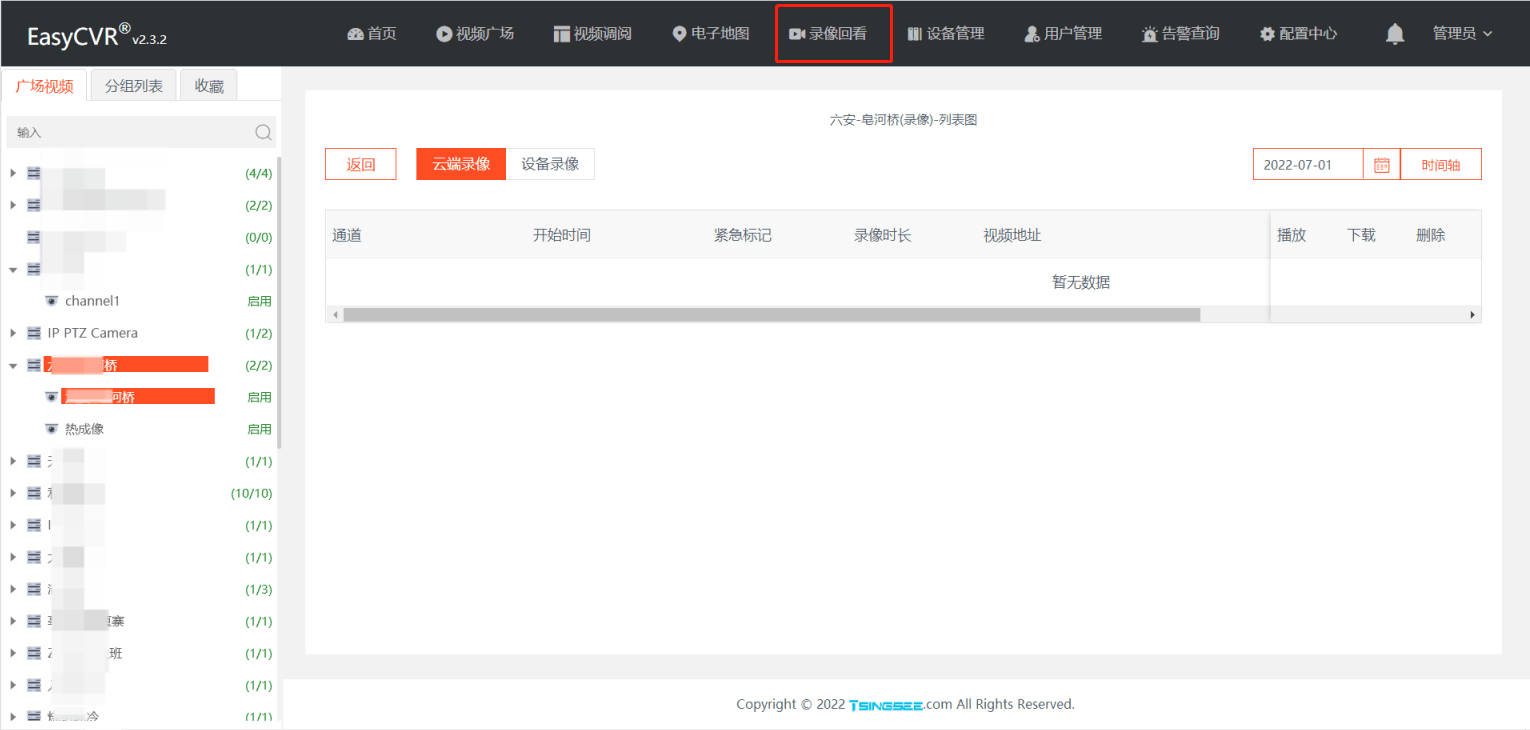Expand the device group showing (4/4)
Screen dimensions: 1530x730
pyautogui.click(x=13, y=173)
